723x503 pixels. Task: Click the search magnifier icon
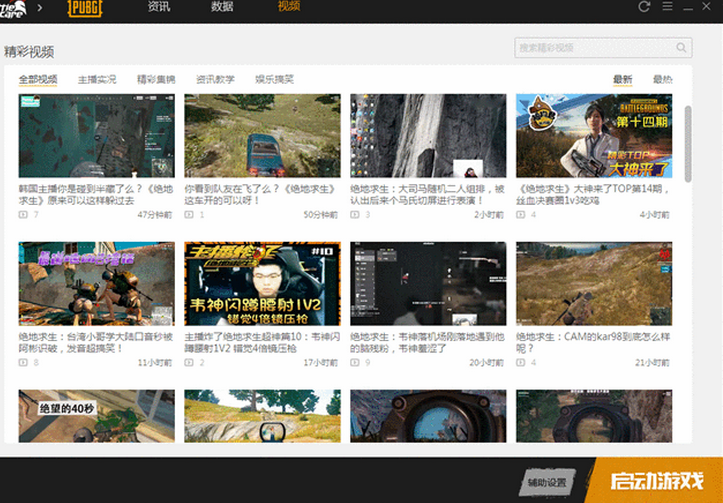click(681, 47)
